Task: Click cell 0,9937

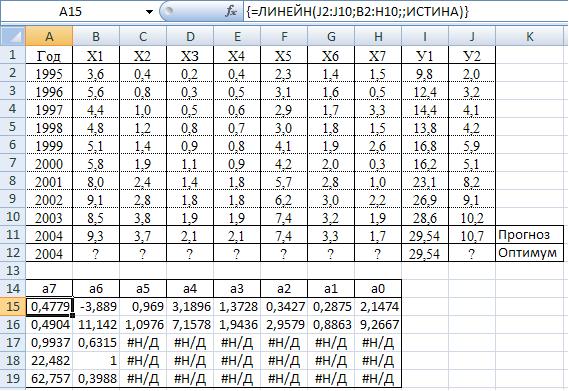Action: (x=49, y=342)
